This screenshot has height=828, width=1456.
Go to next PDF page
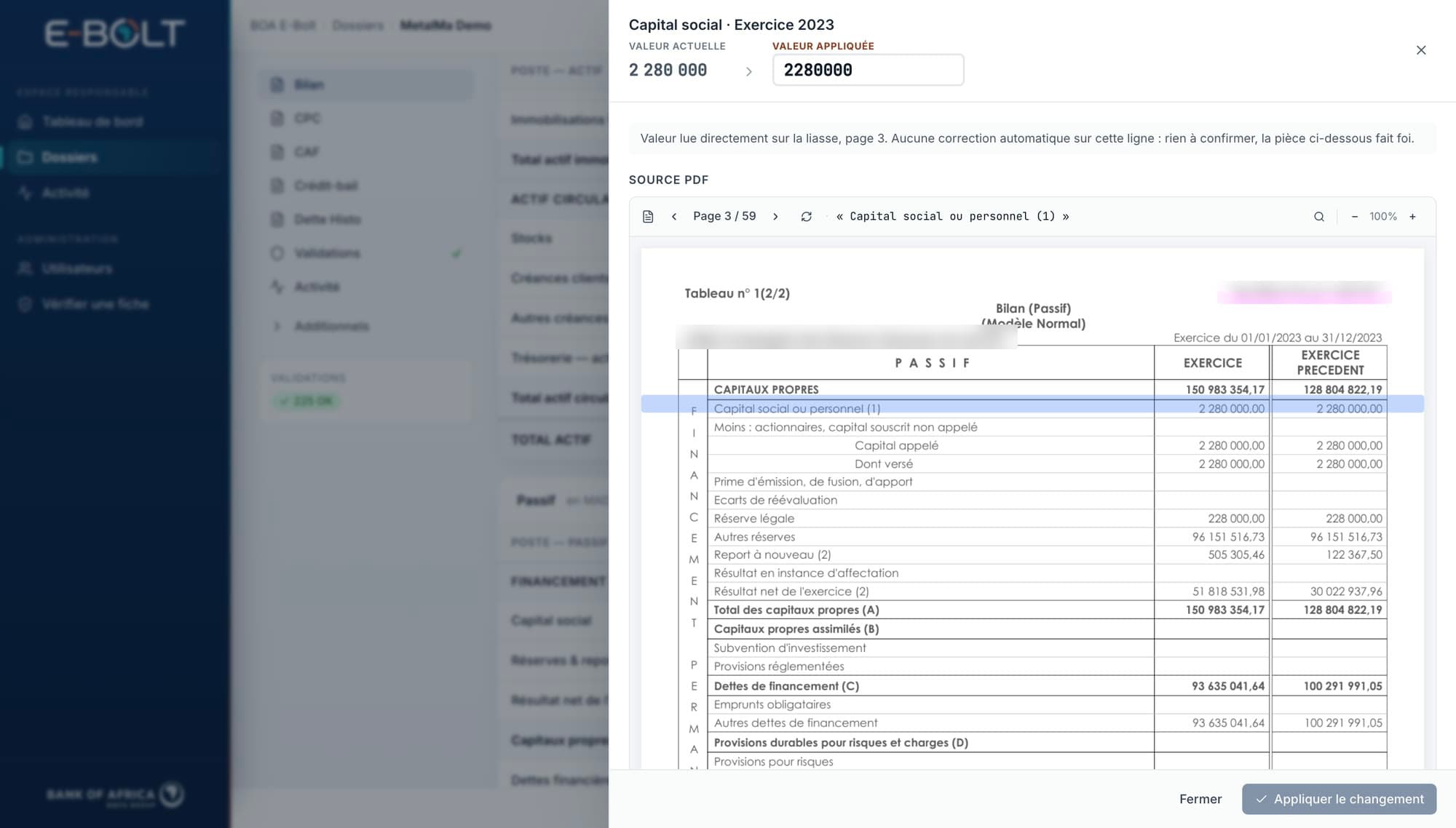[775, 217]
